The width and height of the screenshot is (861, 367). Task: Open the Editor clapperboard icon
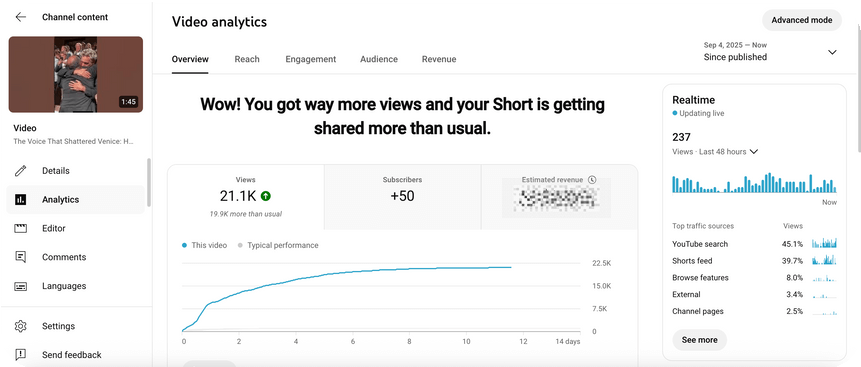20,229
